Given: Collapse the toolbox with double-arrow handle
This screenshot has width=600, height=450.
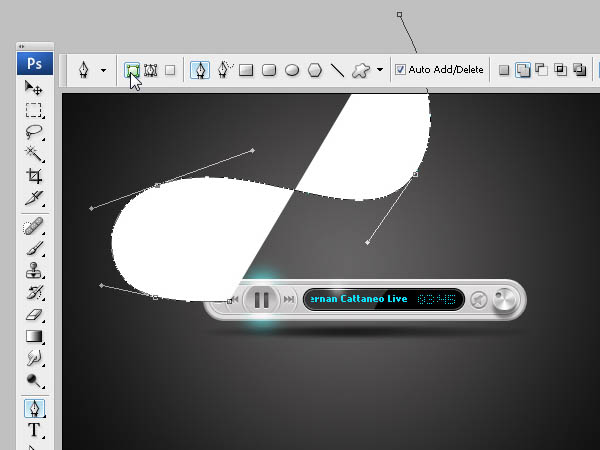Looking at the screenshot, I should click(21, 46).
